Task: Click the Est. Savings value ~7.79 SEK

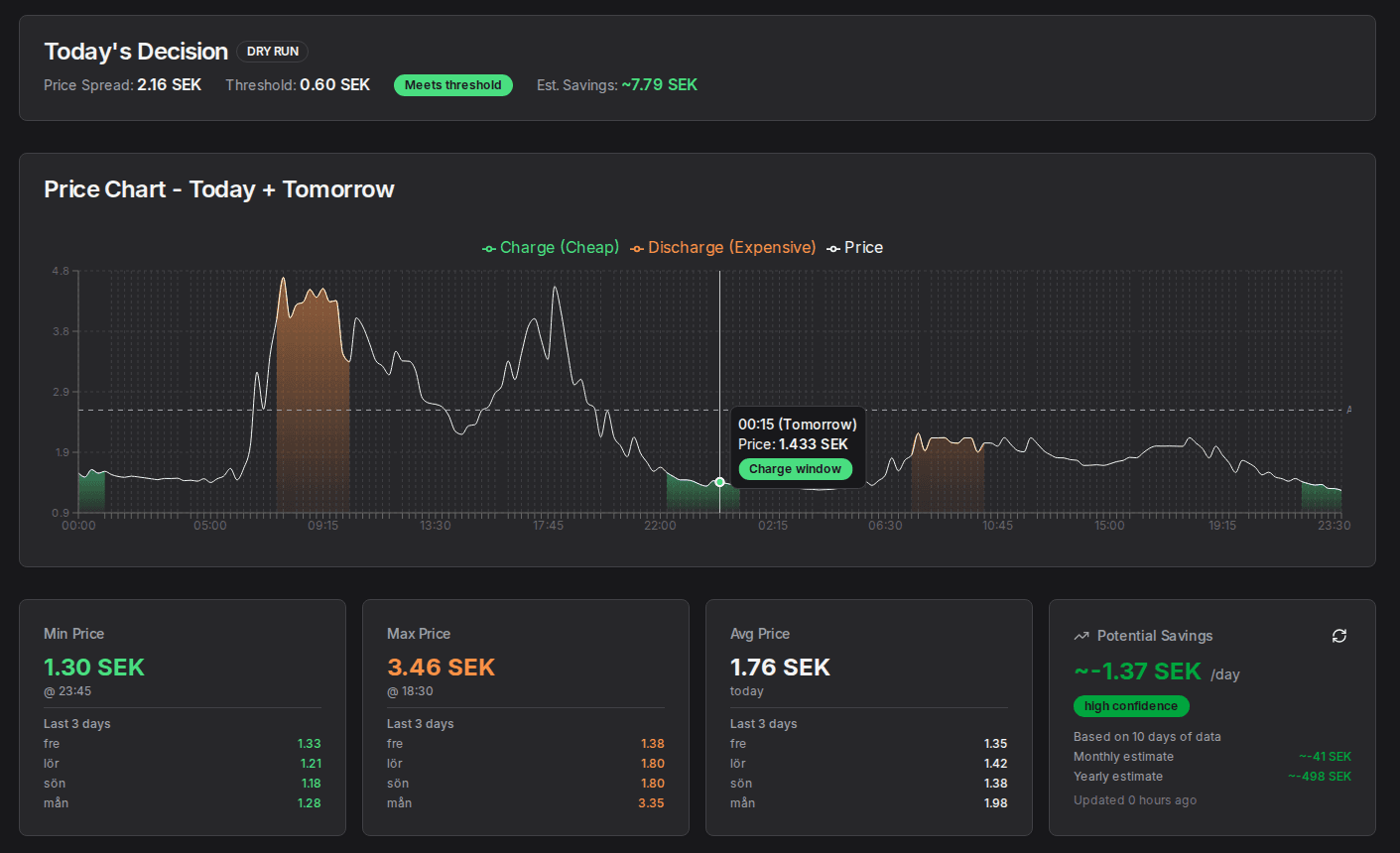Action: [658, 85]
